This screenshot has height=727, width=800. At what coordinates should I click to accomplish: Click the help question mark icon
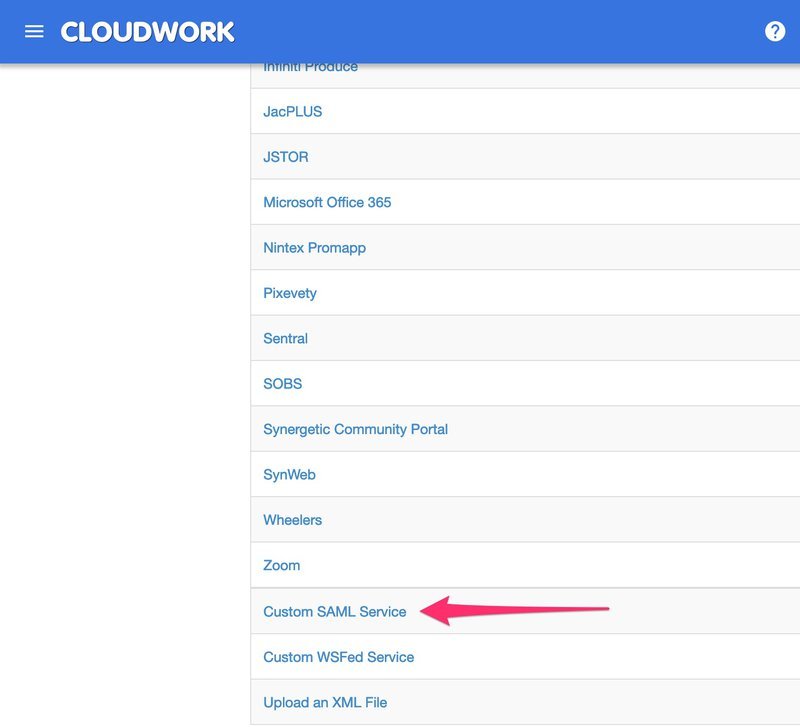point(774,30)
